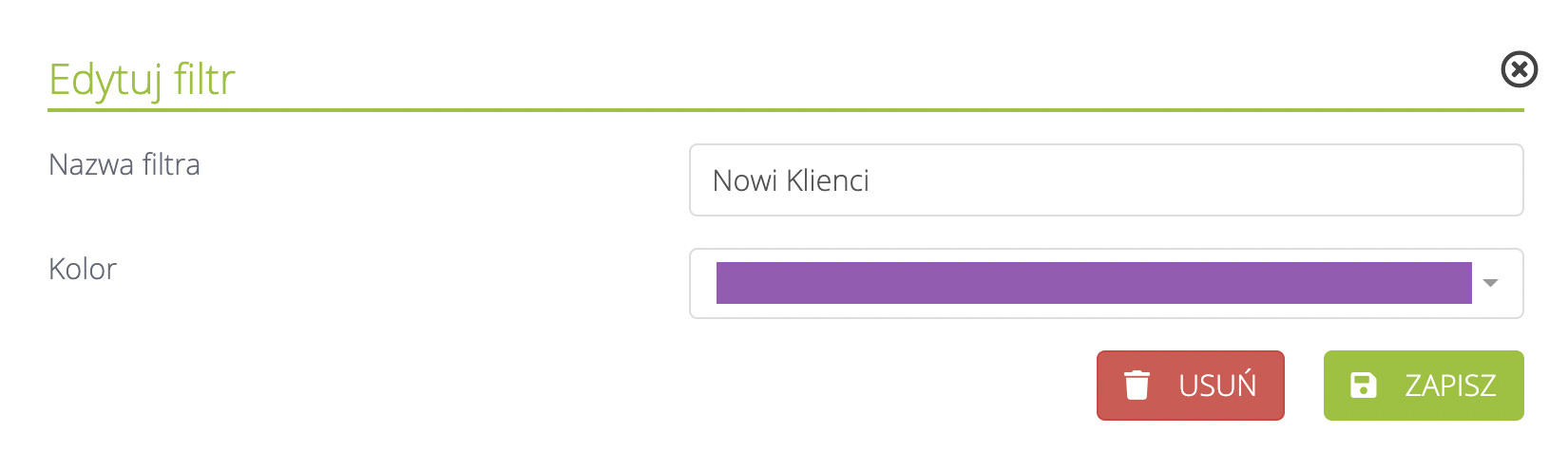Click the "Edytuj filtr" heading
The image size is (1568, 452).
pyautogui.click(x=142, y=80)
